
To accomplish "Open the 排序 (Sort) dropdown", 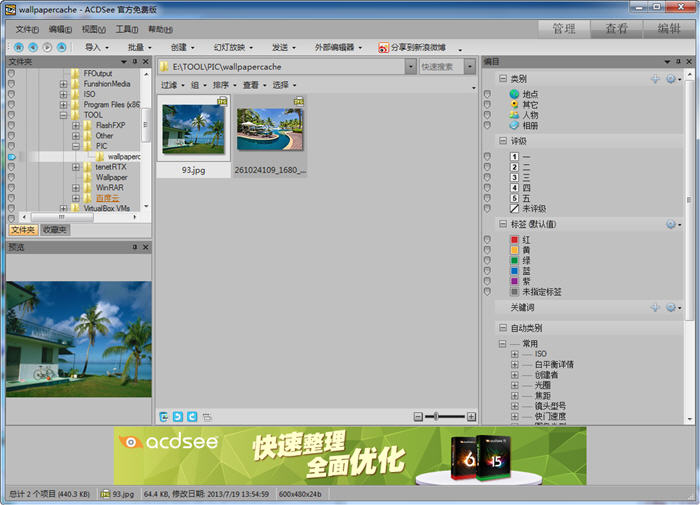I will point(224,85).
